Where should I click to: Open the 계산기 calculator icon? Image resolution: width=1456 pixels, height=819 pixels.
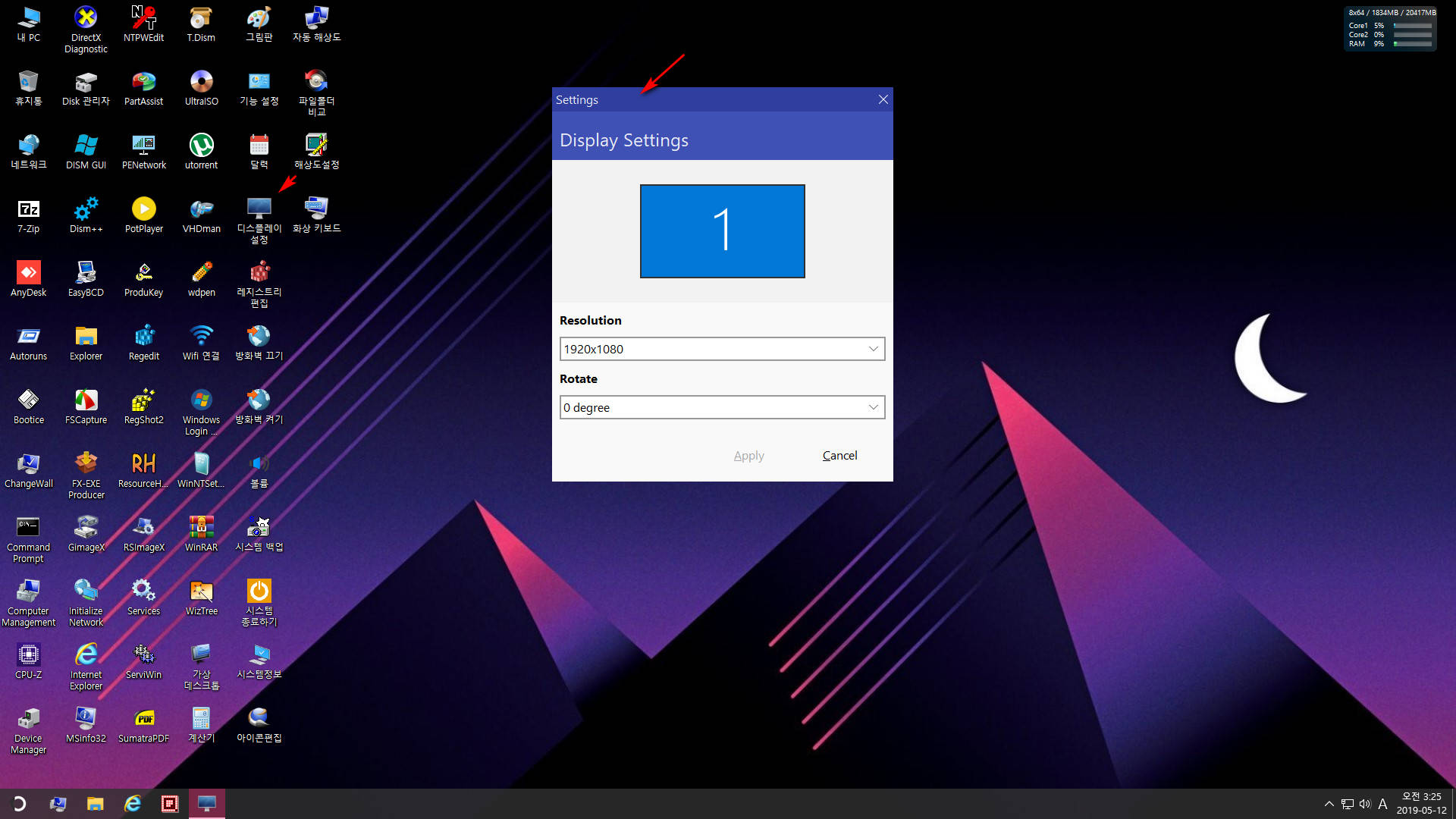coord(201,724)
